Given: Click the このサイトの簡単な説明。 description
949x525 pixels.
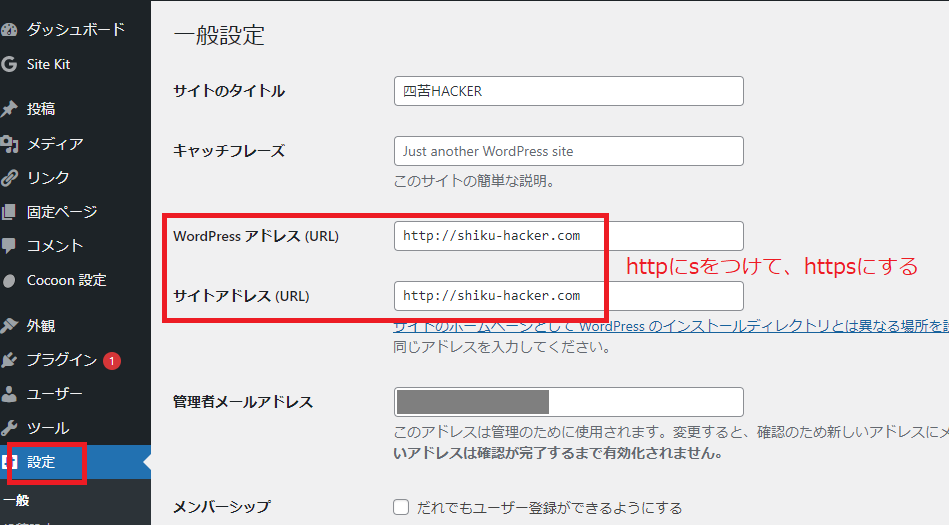Looking at the screenshot, I should click(474, 180).
